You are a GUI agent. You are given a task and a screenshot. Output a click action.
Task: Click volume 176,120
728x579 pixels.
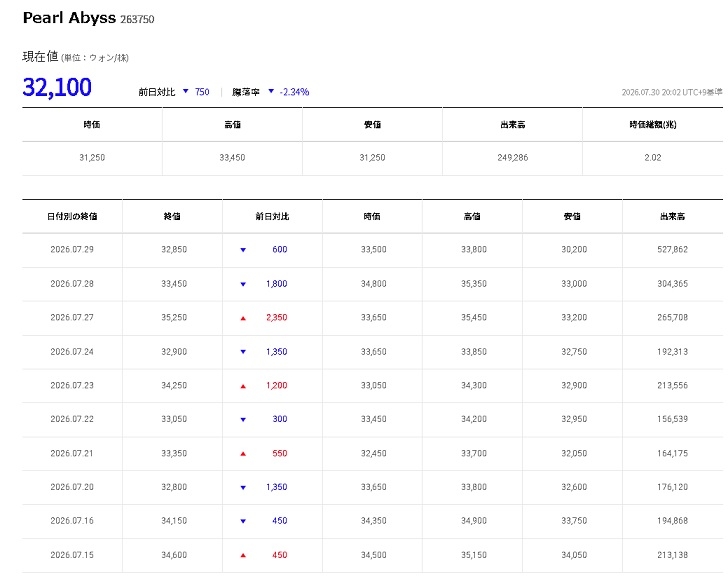point(672,487)
